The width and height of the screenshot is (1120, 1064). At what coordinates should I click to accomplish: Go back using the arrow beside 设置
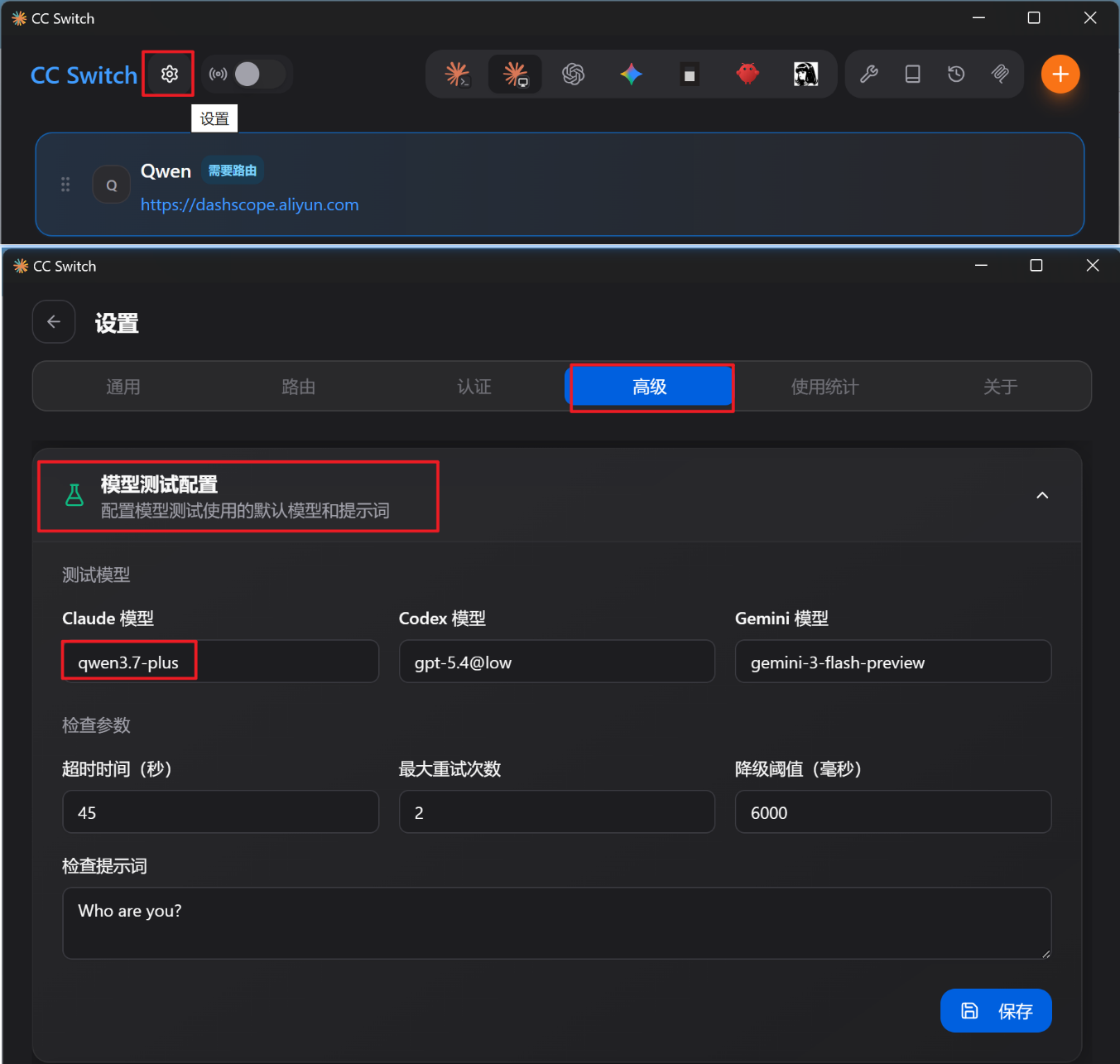[x=54, y=322]
